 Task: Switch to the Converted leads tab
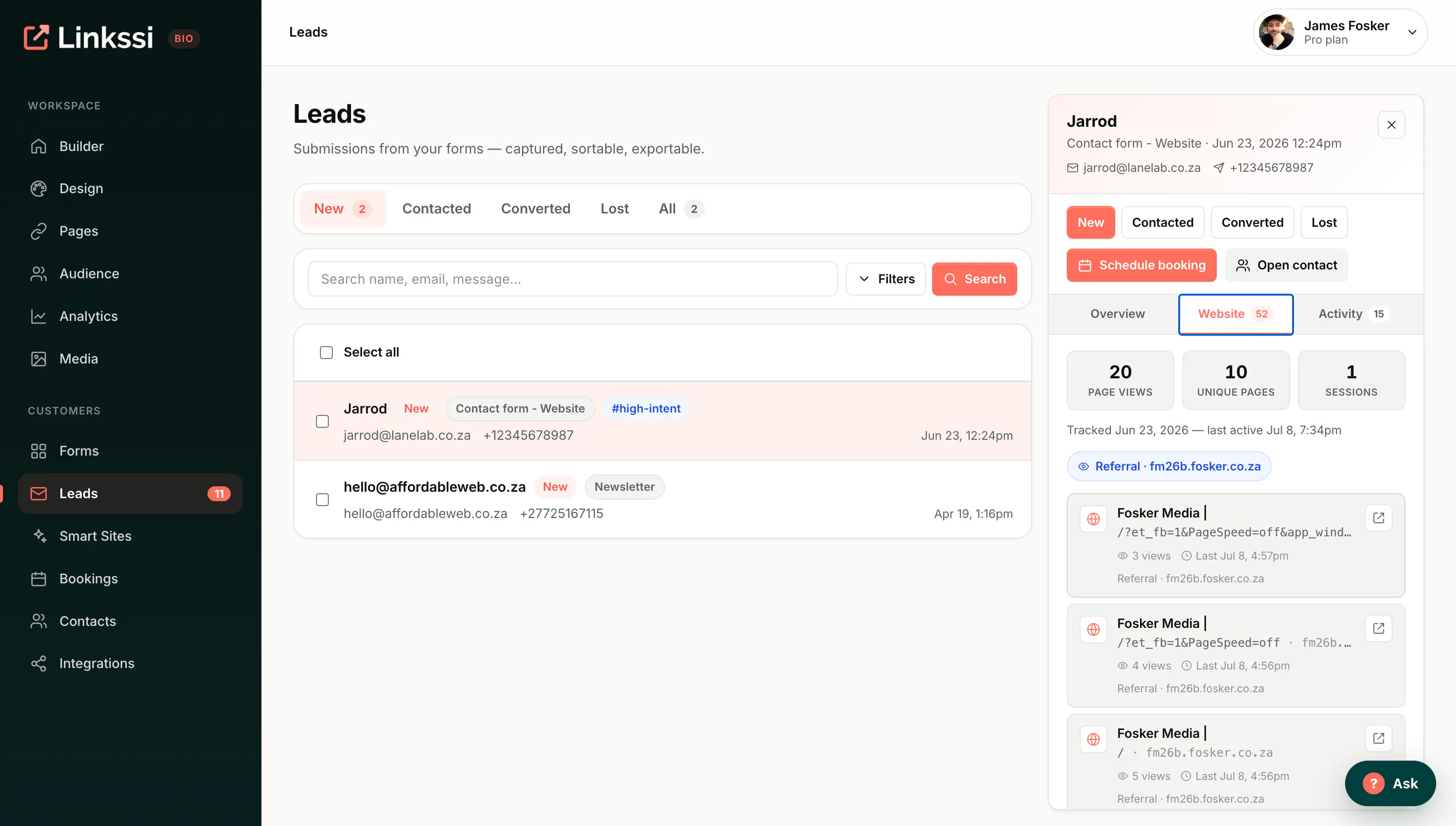pos(535,209)
